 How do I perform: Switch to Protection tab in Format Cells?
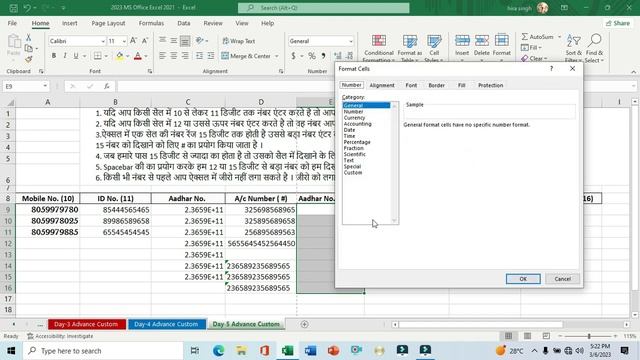[x=490, y=85]
